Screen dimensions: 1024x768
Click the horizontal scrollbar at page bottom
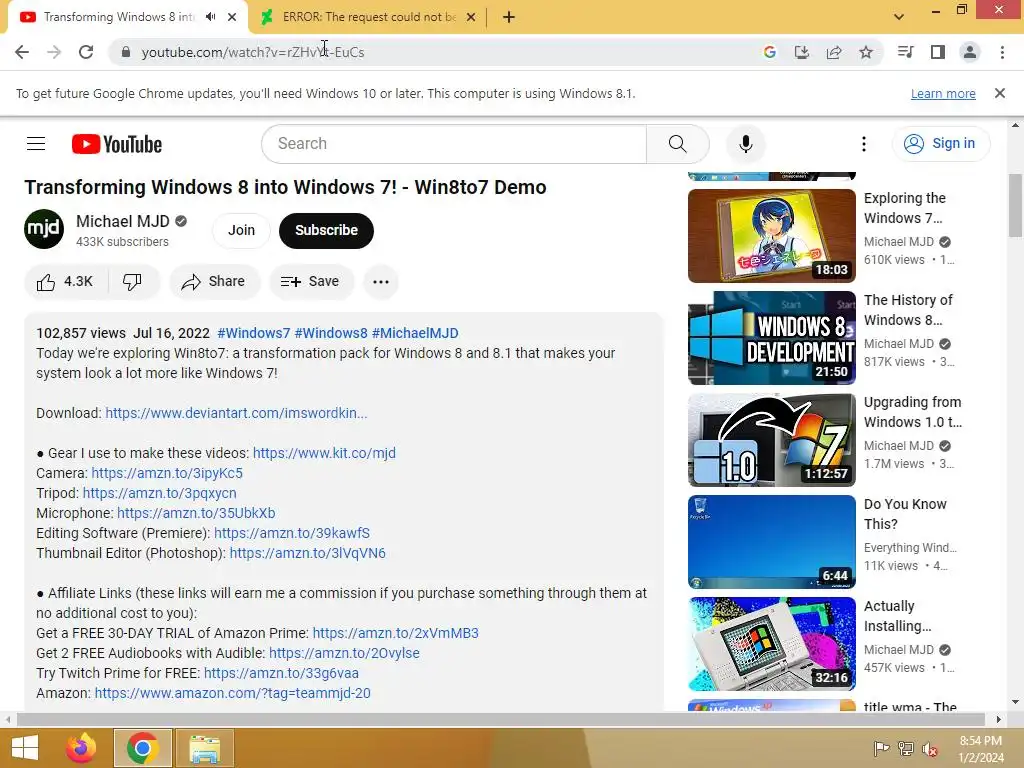[x=501, y=720]
